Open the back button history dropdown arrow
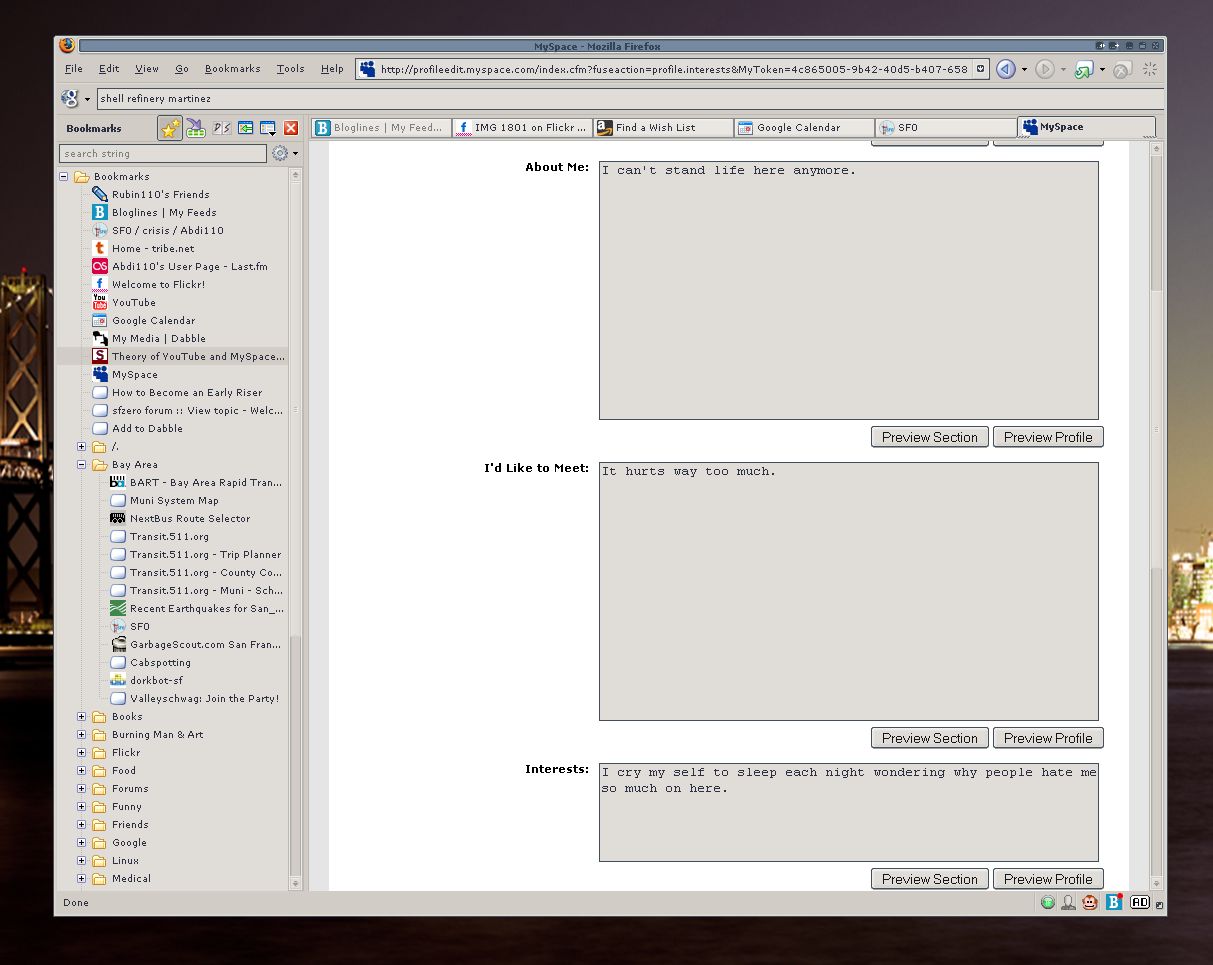Screen dimensions: 1213x965 click(1024, 70)
